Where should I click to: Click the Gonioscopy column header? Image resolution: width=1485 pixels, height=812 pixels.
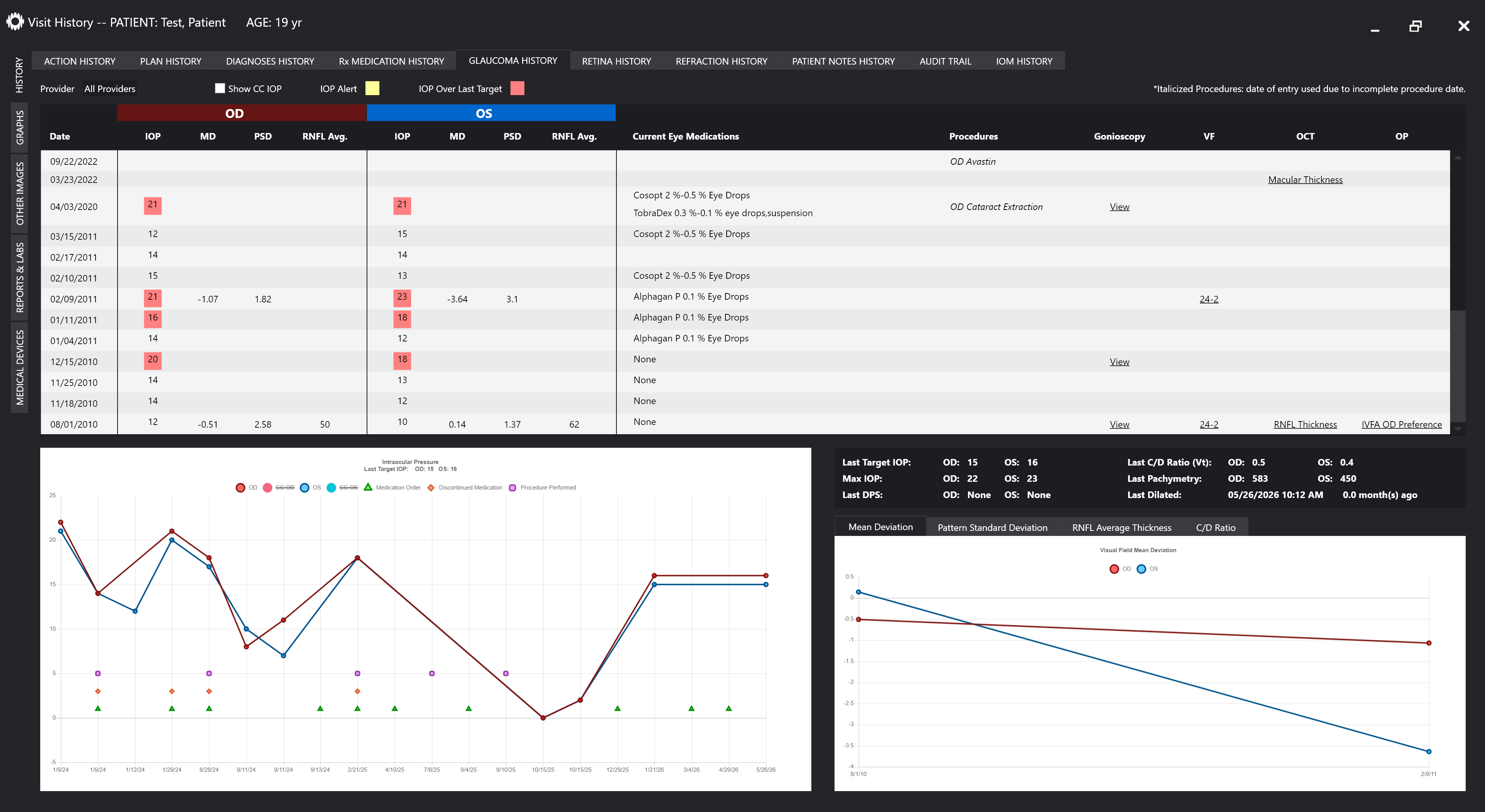(x=1119, y=136)
